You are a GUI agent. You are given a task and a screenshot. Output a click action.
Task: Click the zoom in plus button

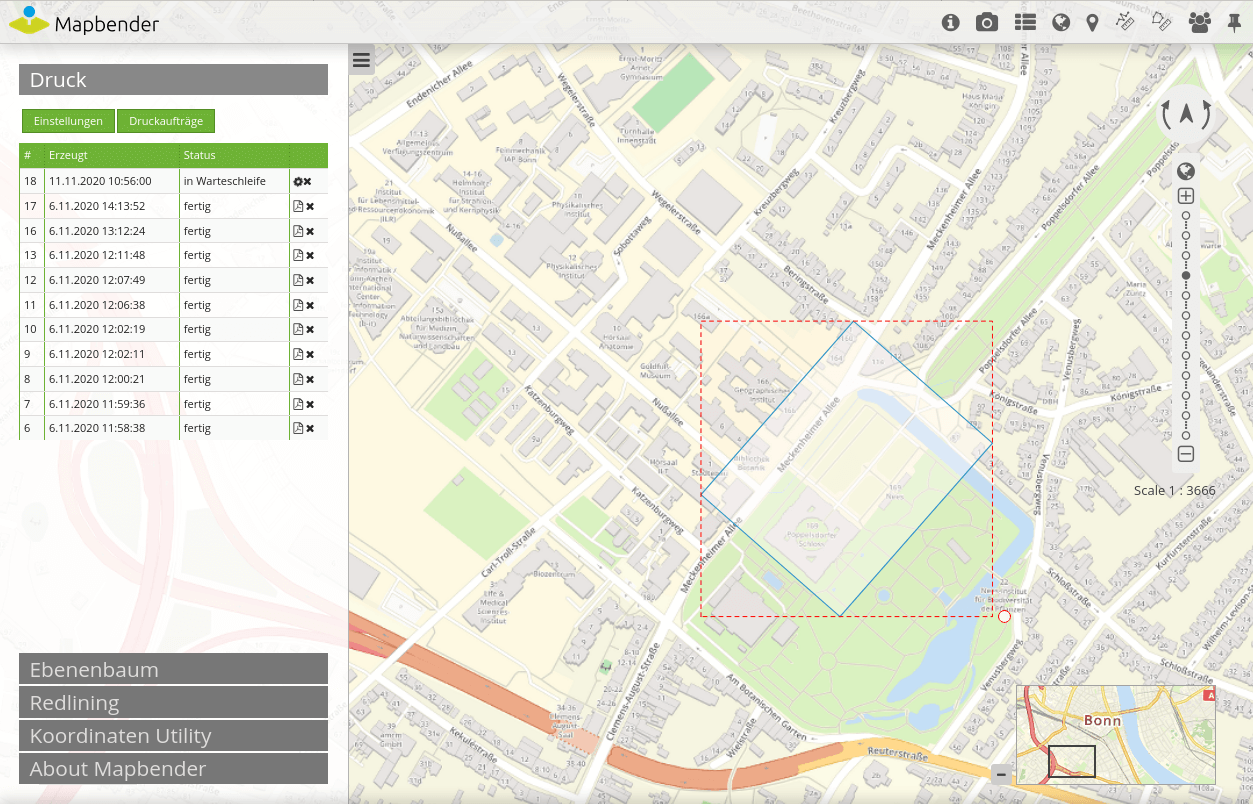click(x=1186, y=197)
